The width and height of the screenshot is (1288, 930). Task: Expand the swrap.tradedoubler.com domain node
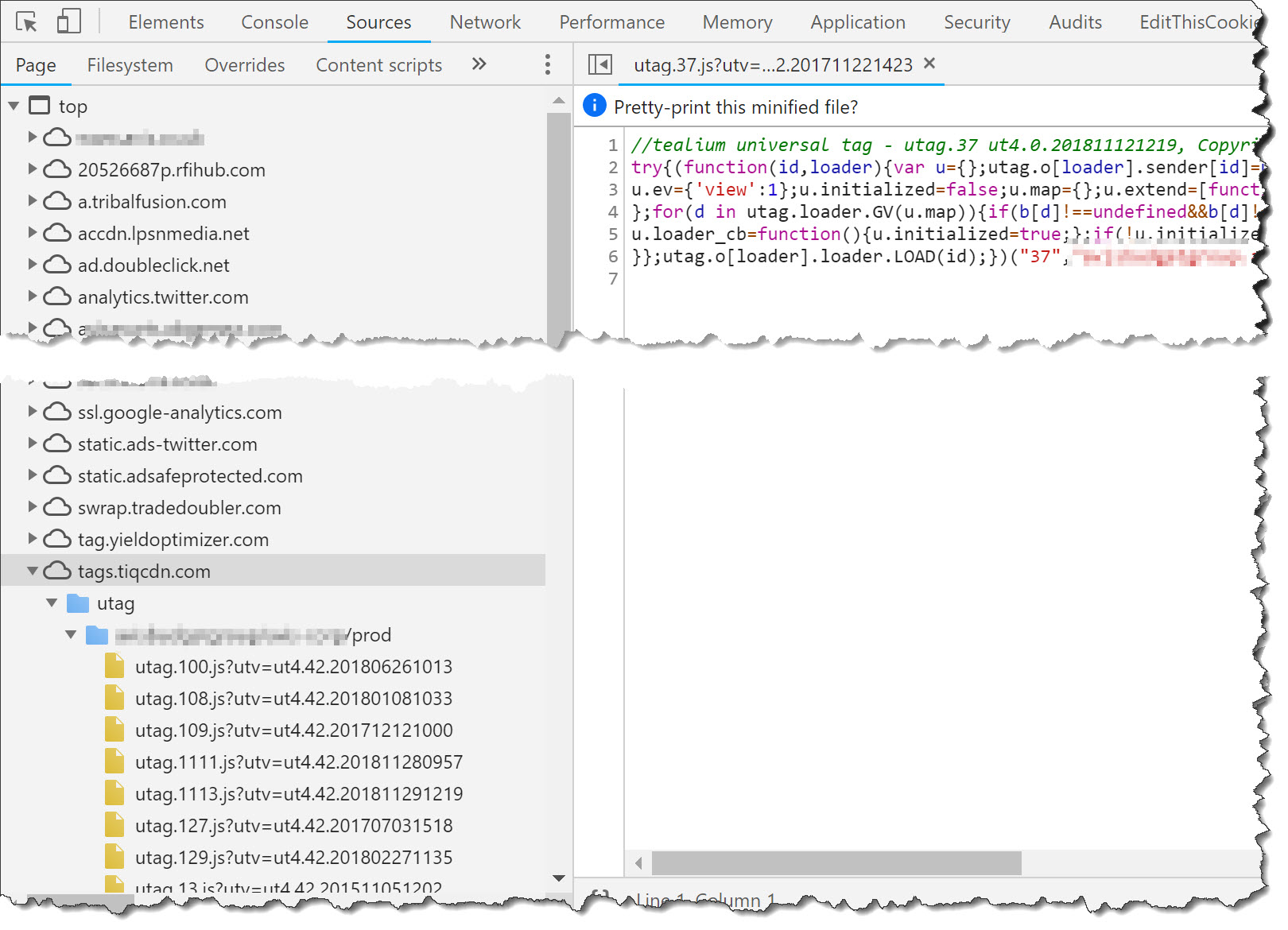pyautogui.click(x=33, y=506)
